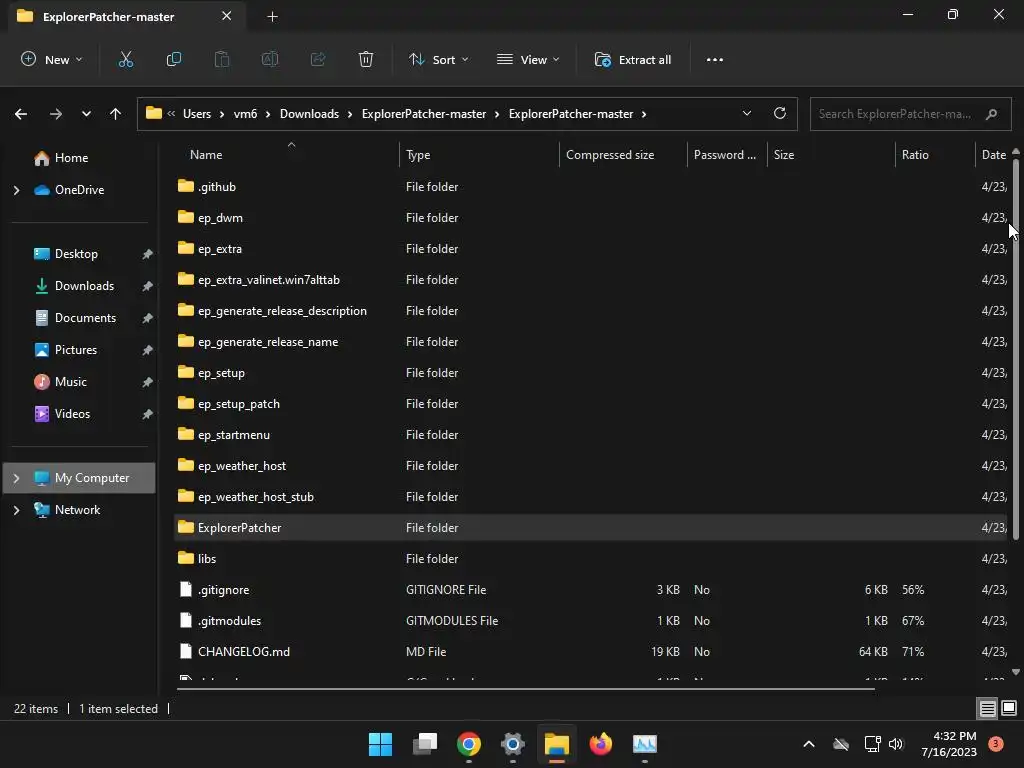Select the libs folder
This screenshot has width=1024, height=768.
click(590, 559)
